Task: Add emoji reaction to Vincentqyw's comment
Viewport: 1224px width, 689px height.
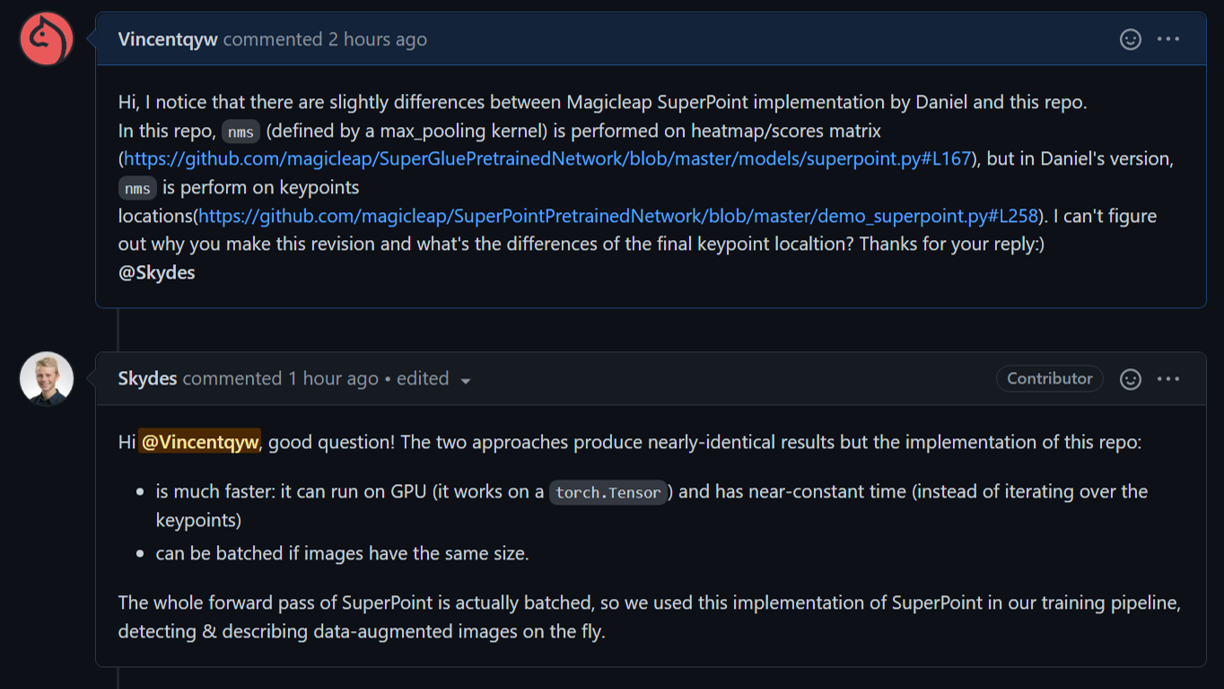Action: pyautogui.click(x=1130, y=39)
